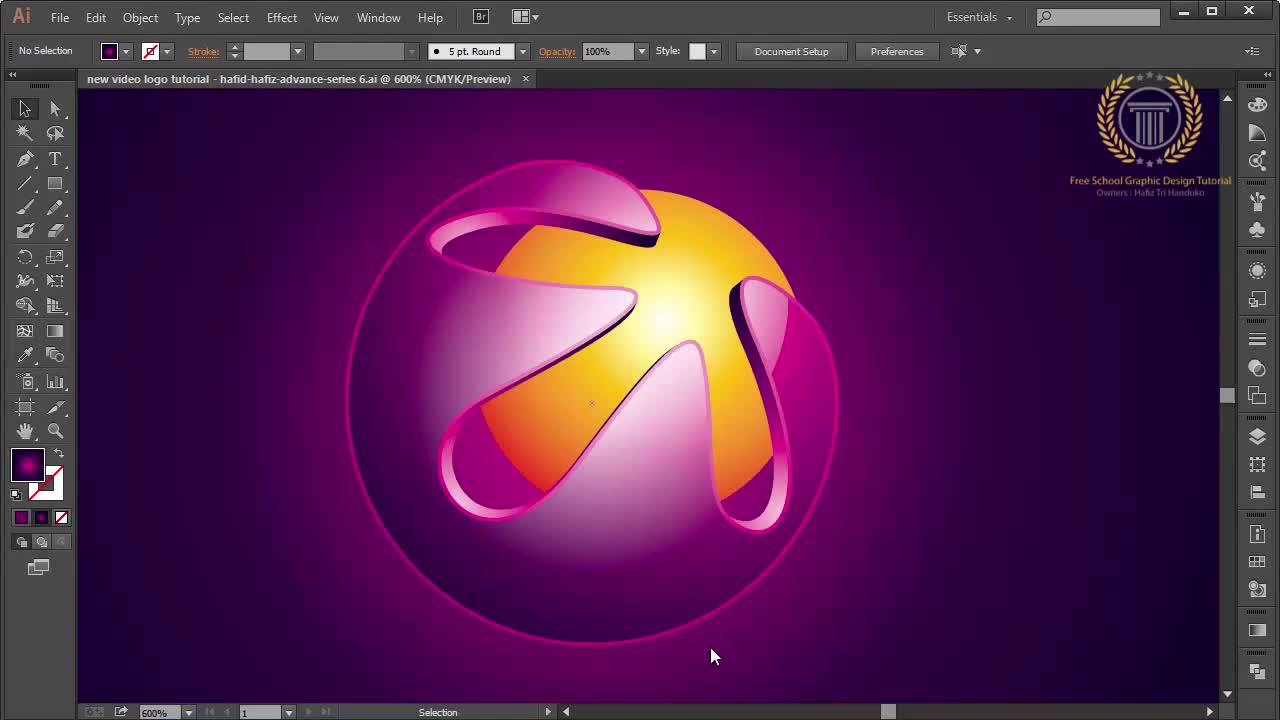Open the Window menu
Viewport: 1280px width, 720px height.
(379, 18)
